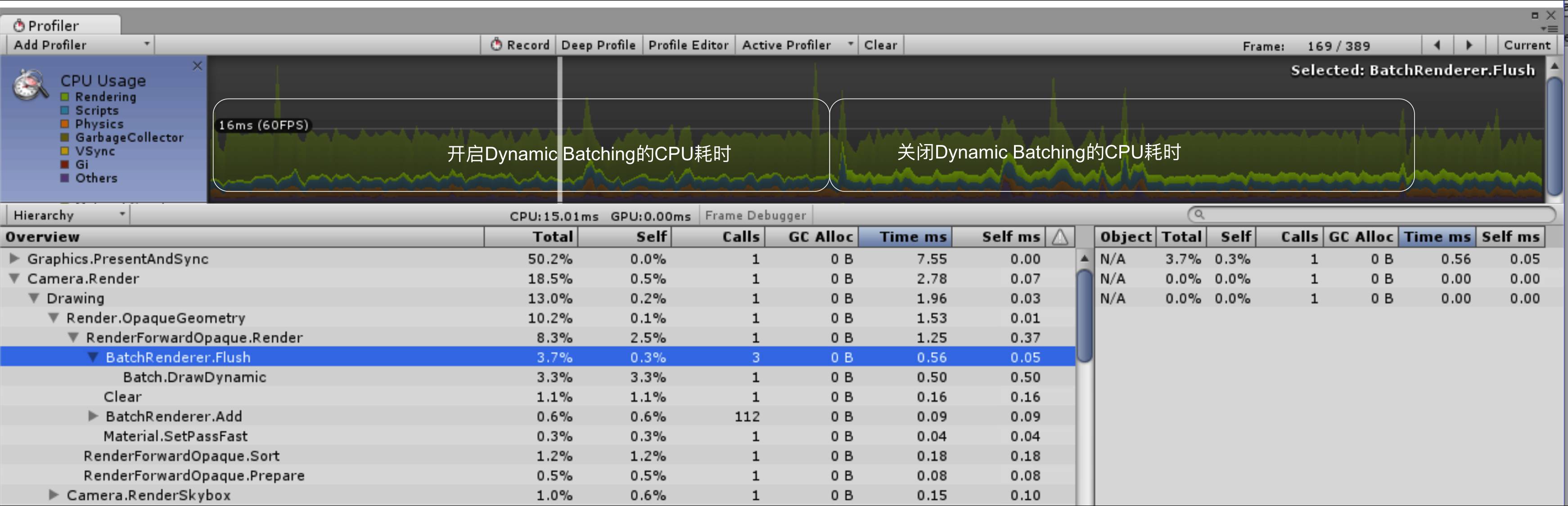Screen dimensions: 1568x506
Task: Open the Add Profiler dropdown
Action: tap(81, 45)
